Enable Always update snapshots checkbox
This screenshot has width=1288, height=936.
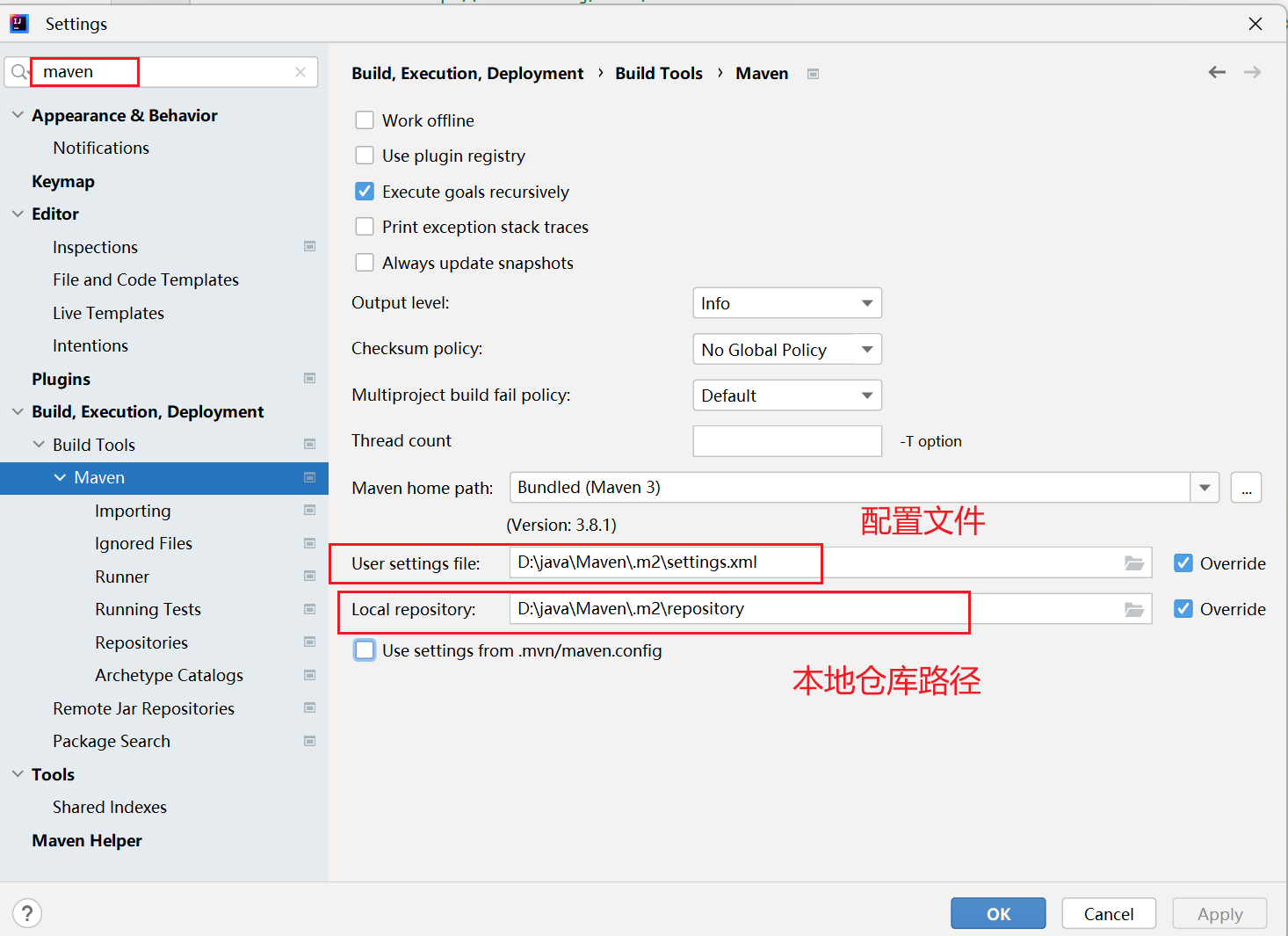click(365, 262)
